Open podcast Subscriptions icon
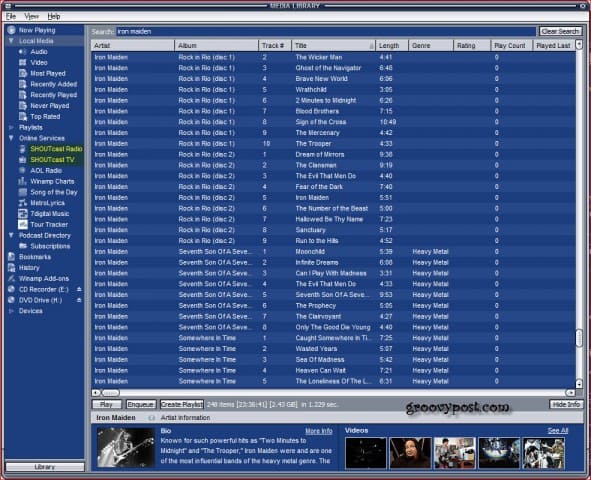The width and height of the screenshot is (591, 480). tap(23, 246)
